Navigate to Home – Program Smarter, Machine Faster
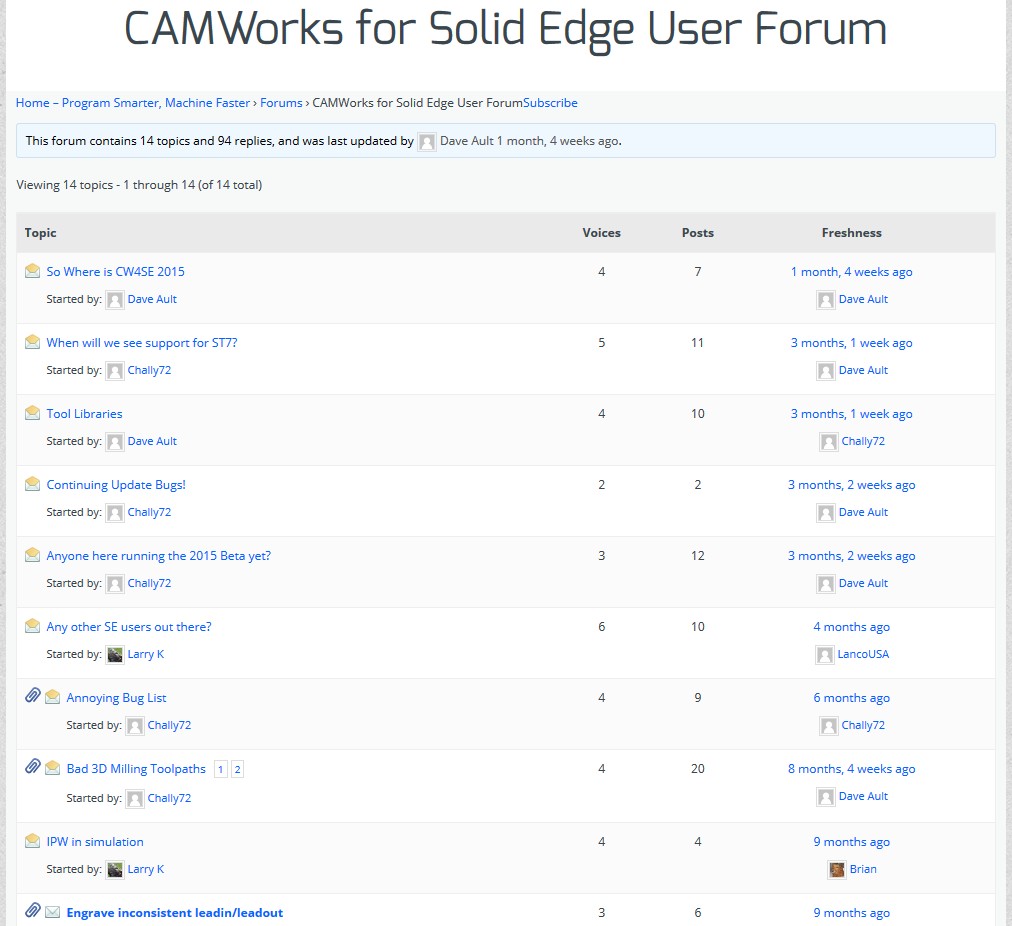 (133, 103)
